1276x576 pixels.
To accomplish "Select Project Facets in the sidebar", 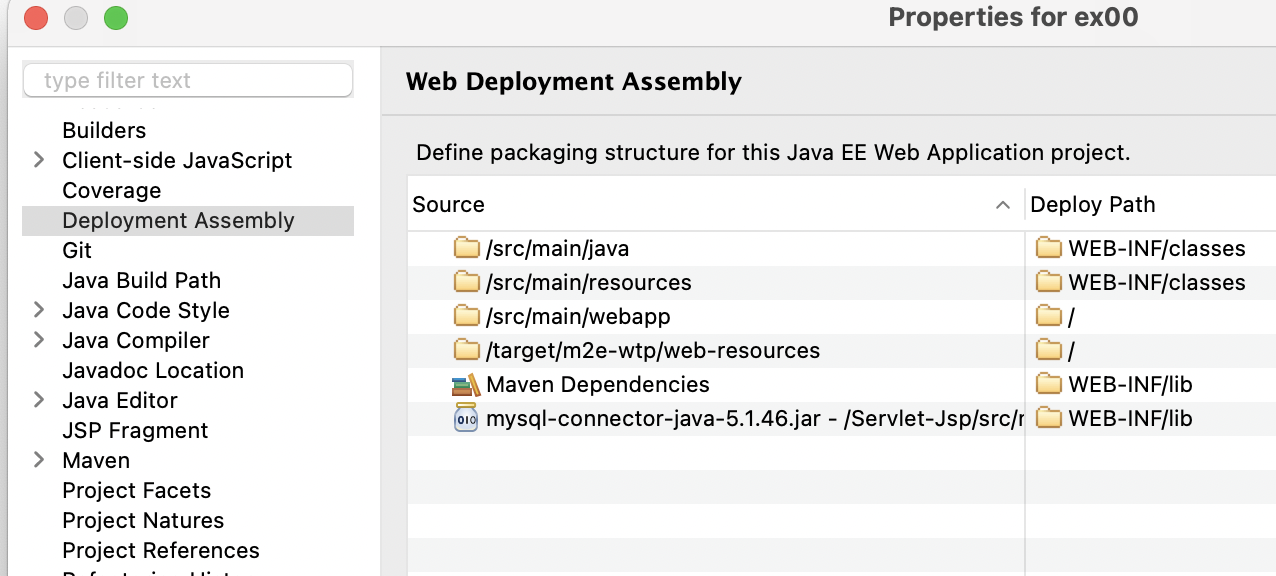I will [x=136, y=490].
